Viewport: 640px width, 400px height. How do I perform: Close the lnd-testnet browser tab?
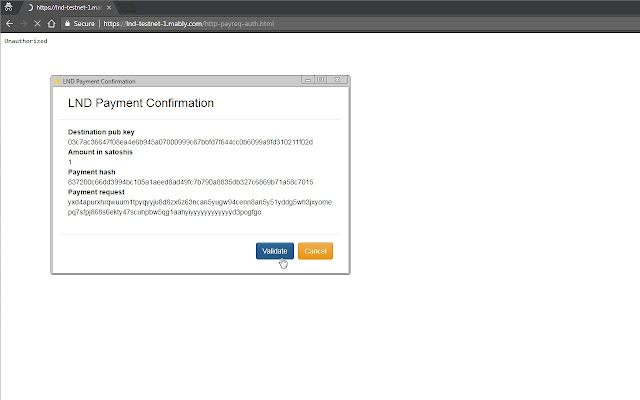point(109,7)
